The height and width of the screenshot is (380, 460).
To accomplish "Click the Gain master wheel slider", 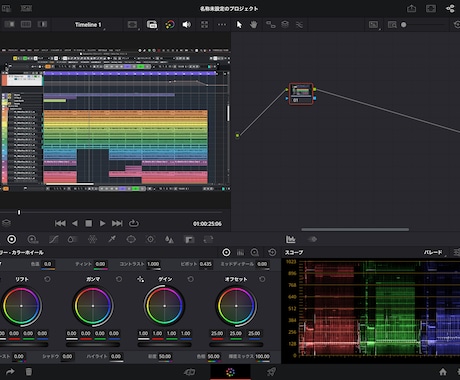I will coord(164,345).
